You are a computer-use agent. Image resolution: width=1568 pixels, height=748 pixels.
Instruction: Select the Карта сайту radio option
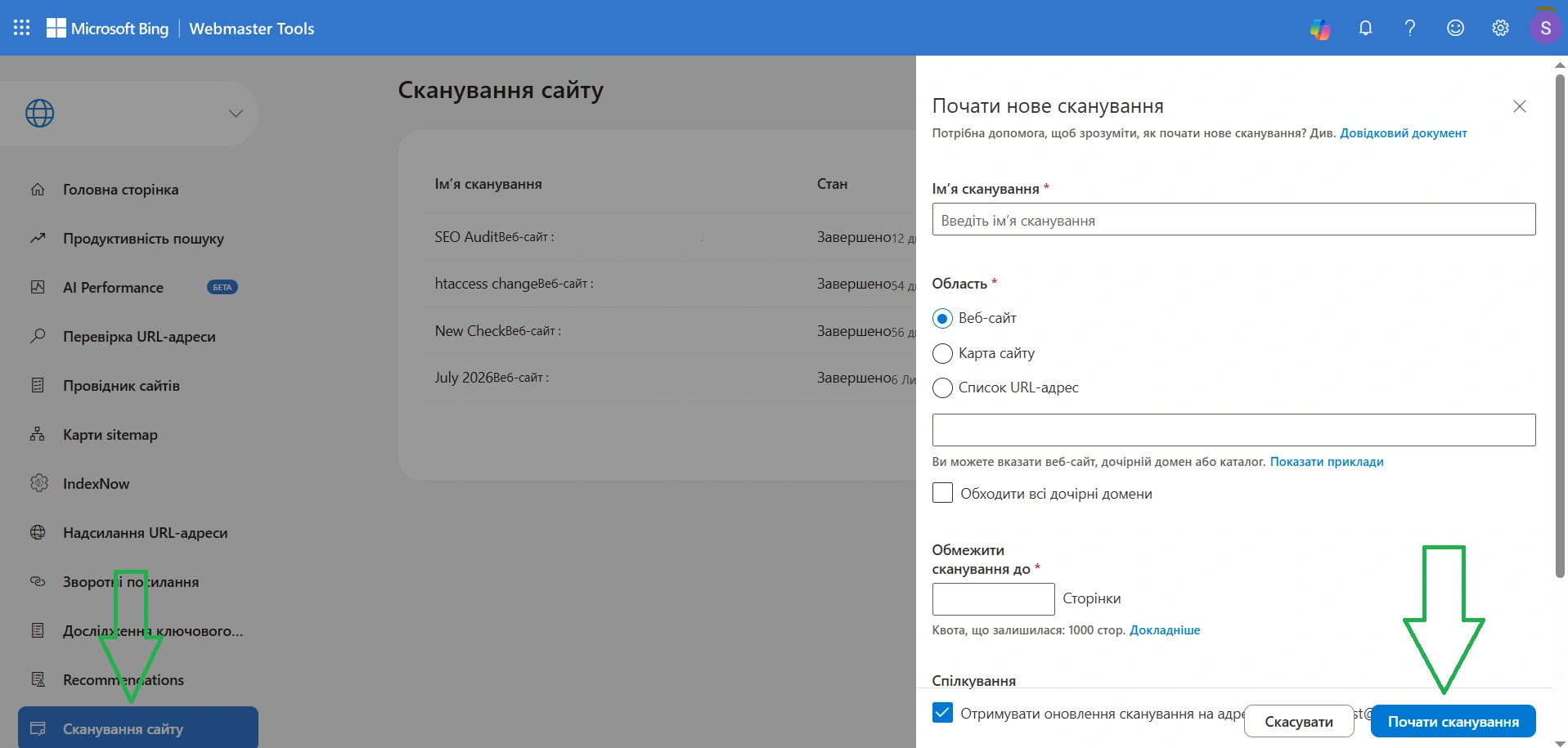tap(942, 353)
